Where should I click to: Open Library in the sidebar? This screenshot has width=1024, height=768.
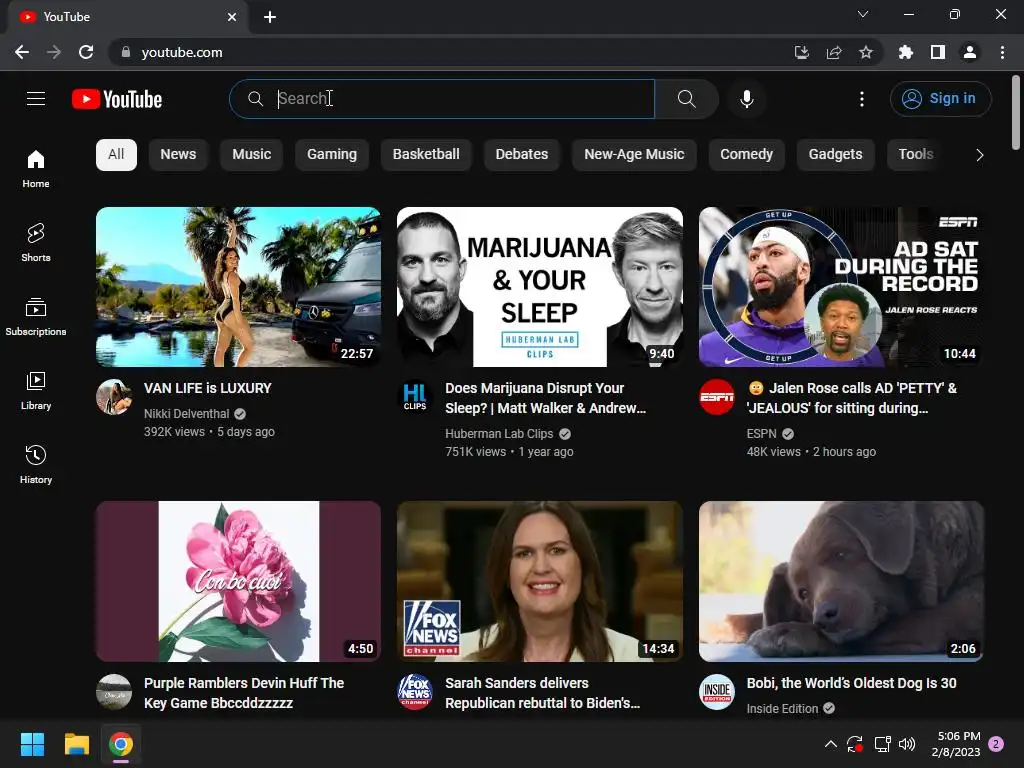point(36,391)
